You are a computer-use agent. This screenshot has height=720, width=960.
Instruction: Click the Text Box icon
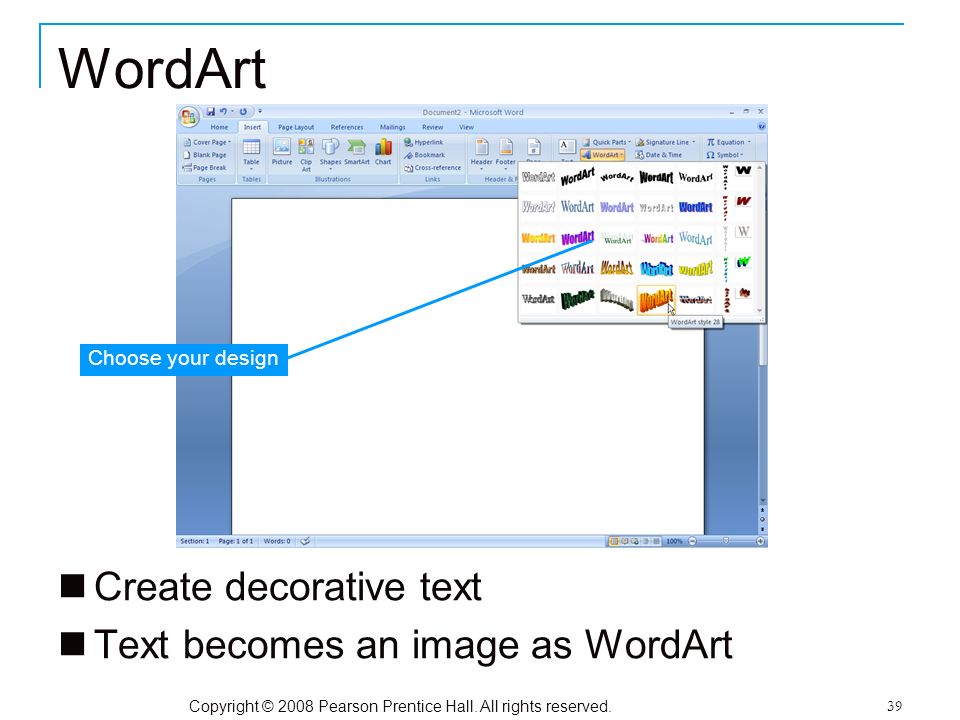566,147
